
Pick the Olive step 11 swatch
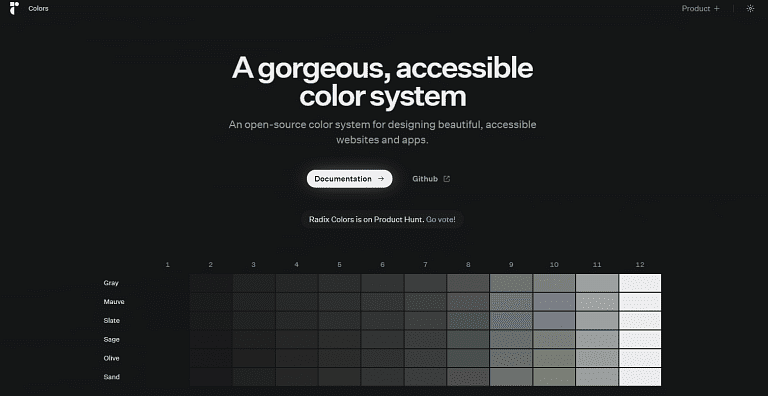point(597,358)
